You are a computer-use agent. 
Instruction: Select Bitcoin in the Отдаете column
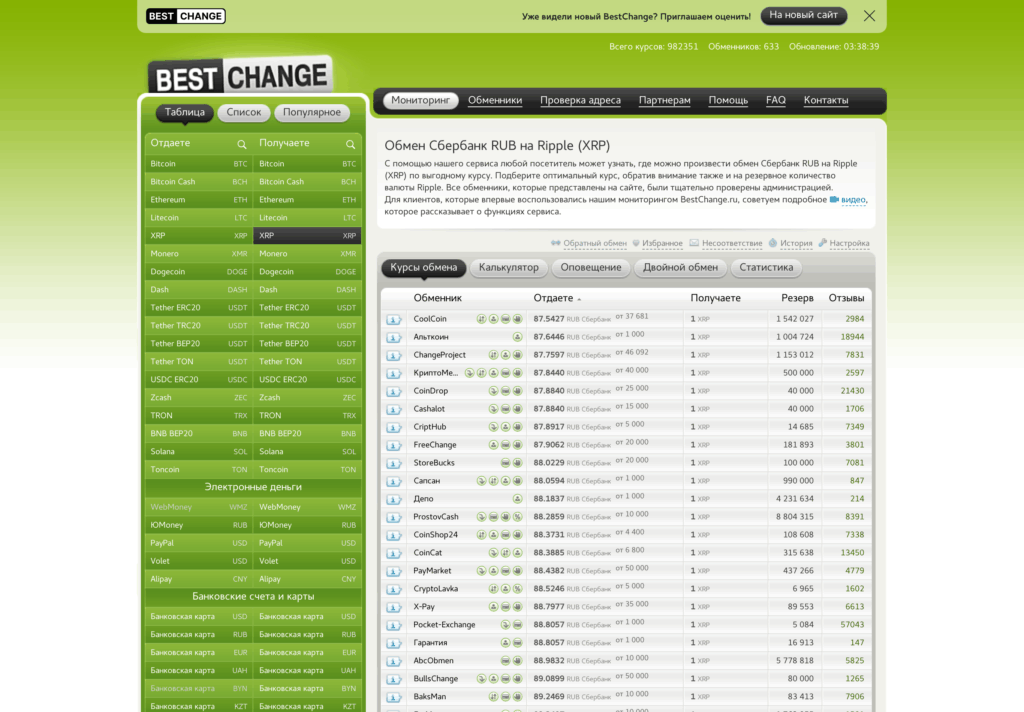coord(199,164)
